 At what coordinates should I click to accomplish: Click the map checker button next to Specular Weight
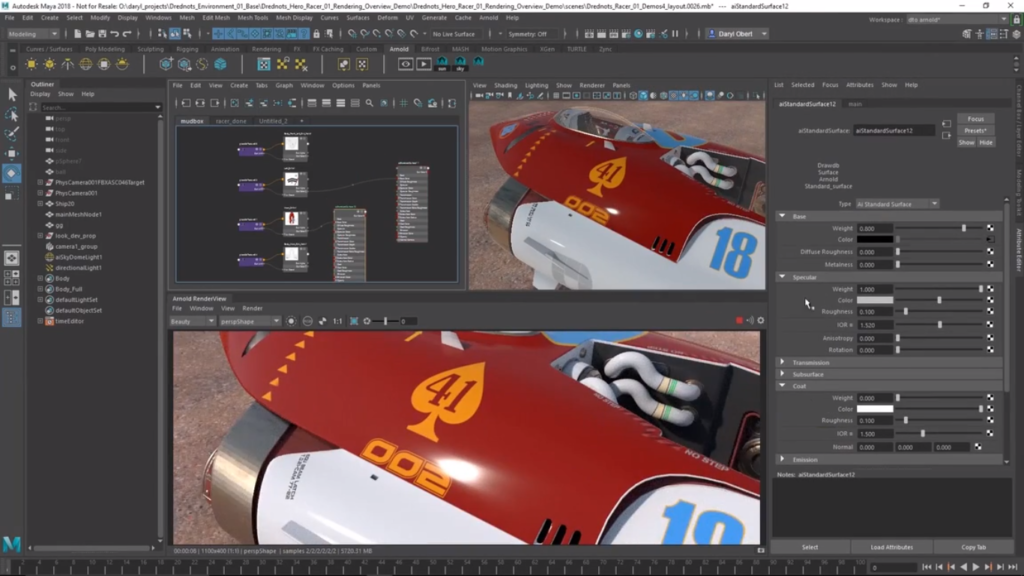(990, 289)
